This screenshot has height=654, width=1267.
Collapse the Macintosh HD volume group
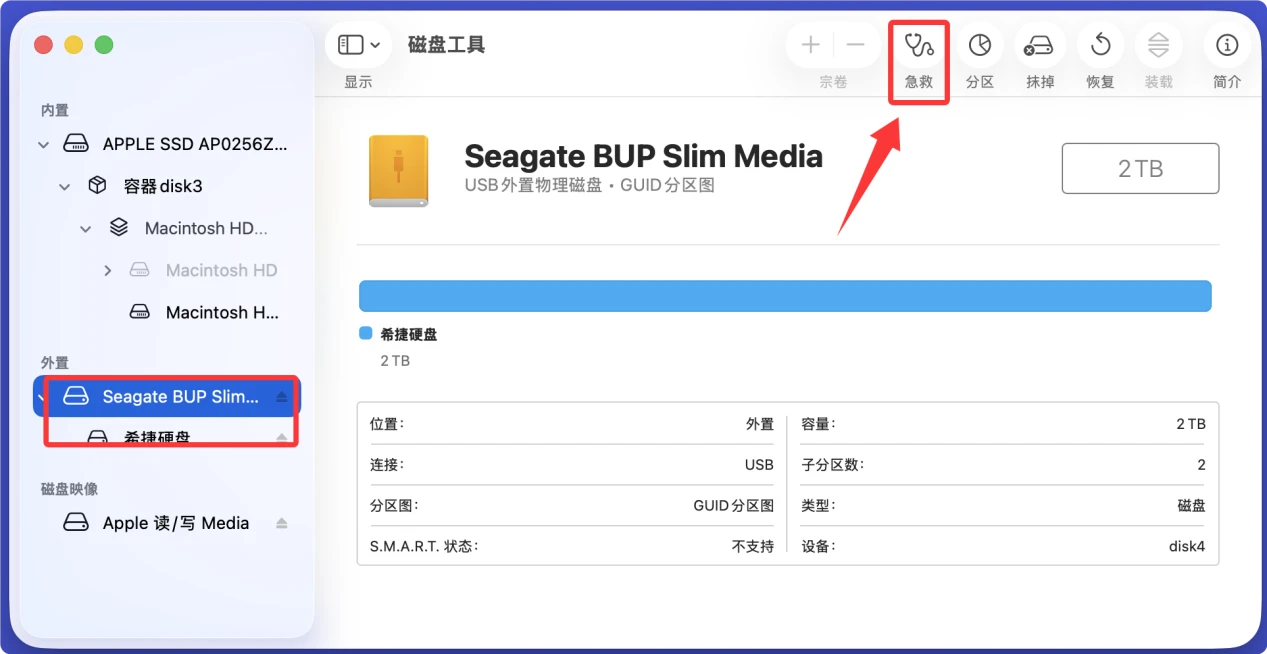pyautogui.click(x=86, y=229)
